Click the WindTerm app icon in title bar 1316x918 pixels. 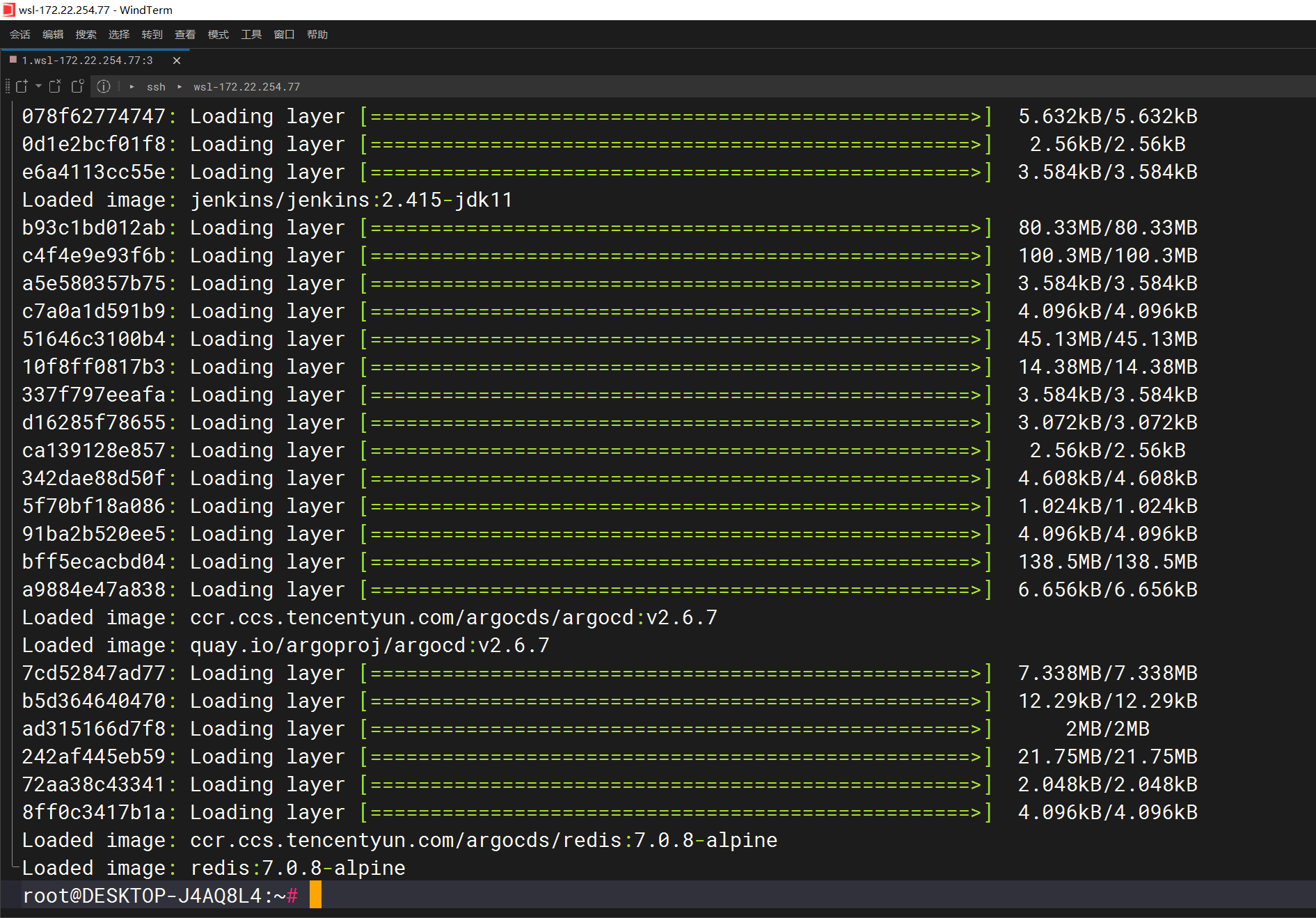[8, 10]
